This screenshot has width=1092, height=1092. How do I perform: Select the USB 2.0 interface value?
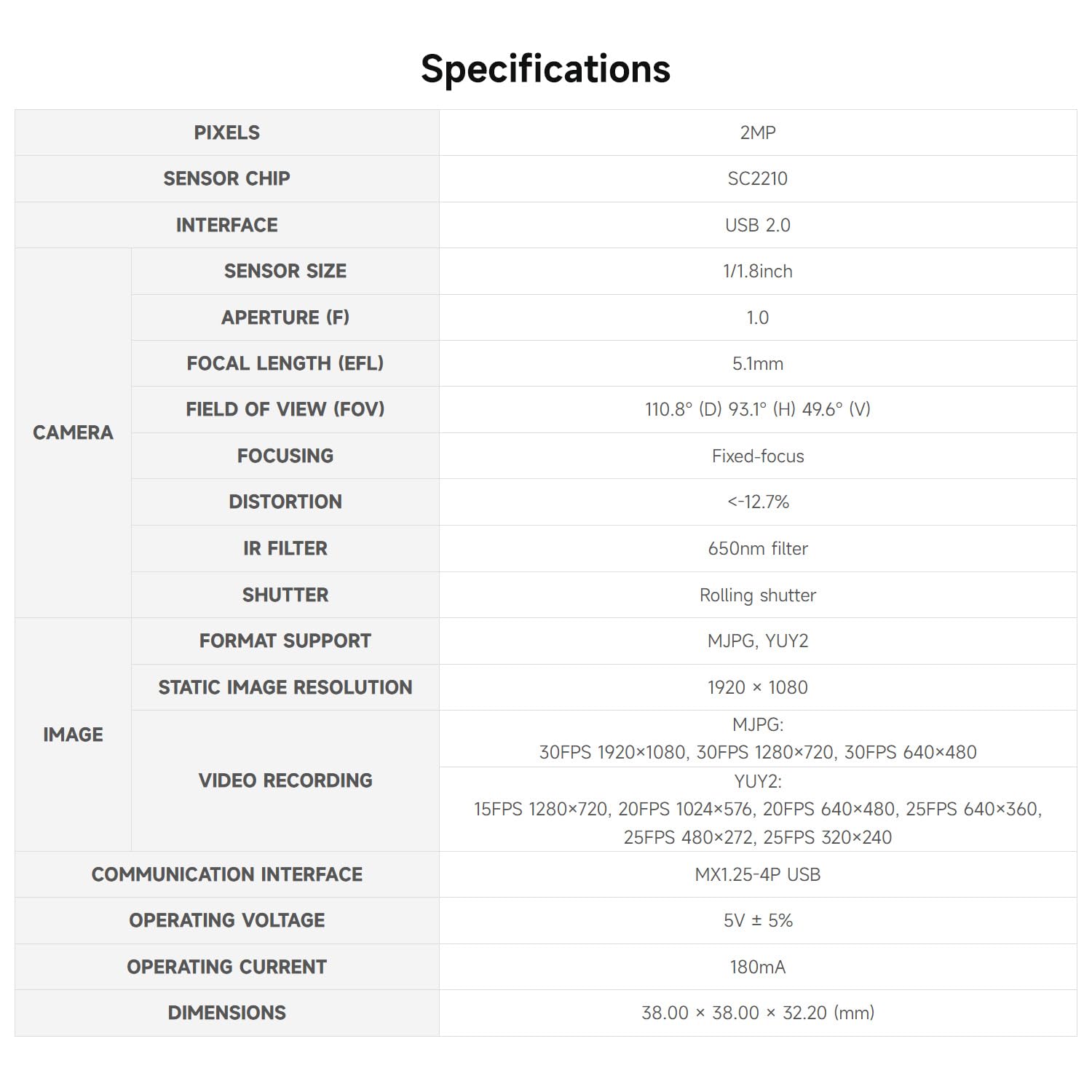click(x=758, y=225)
